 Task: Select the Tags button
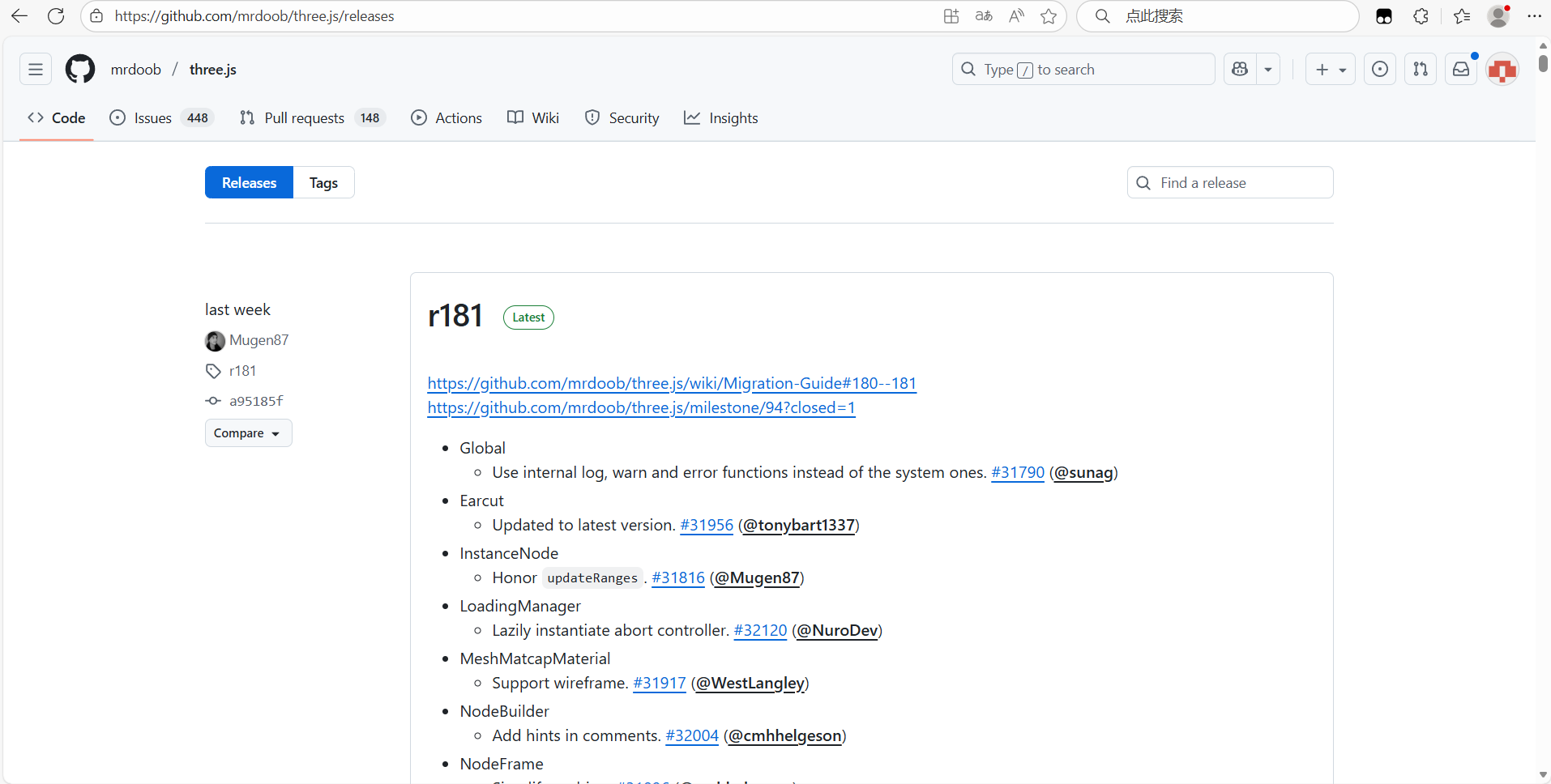point(323,183)
